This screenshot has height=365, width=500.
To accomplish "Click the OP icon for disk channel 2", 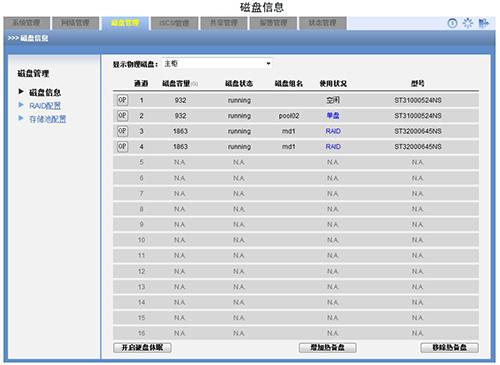I will click(x=122, y=116).
